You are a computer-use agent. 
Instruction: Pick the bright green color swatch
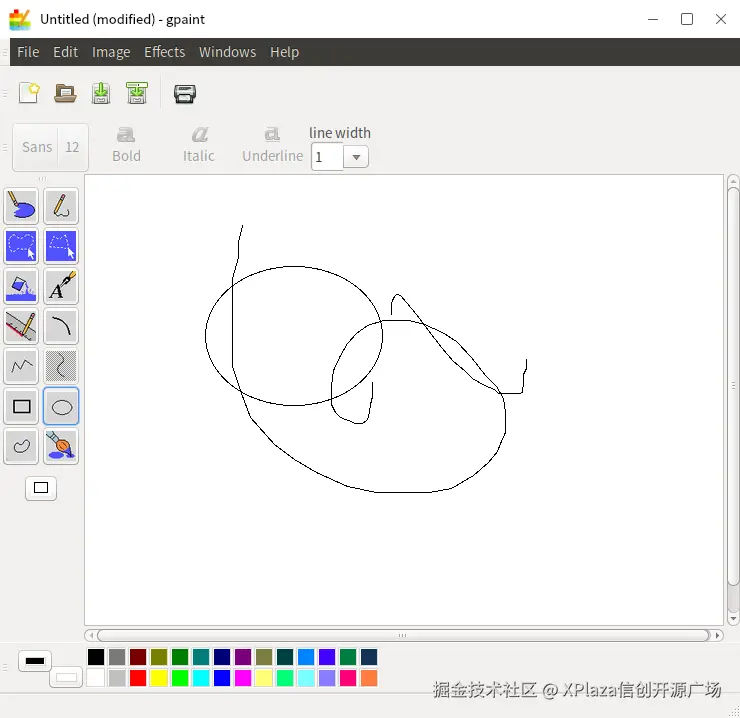[180, 678]
